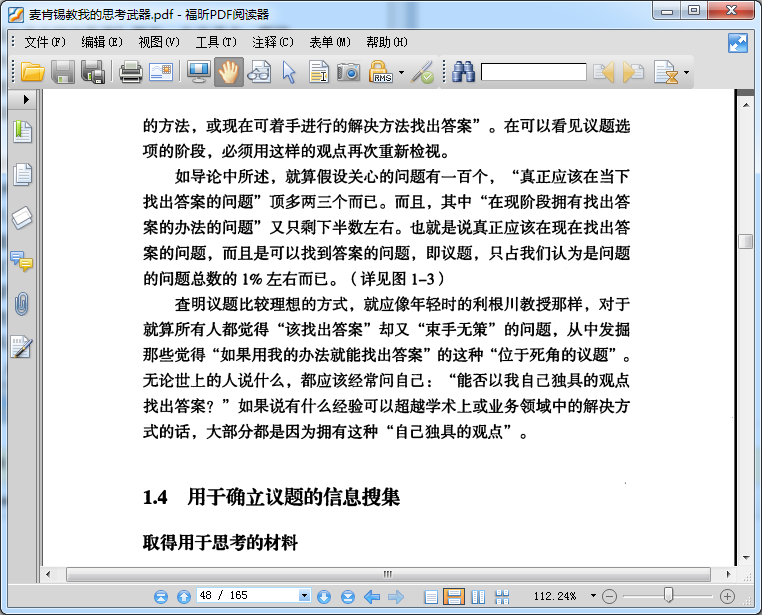Viewport: 762px width, 615px height.
Task: Switch to continuous page layout
Action: [454, 597]
